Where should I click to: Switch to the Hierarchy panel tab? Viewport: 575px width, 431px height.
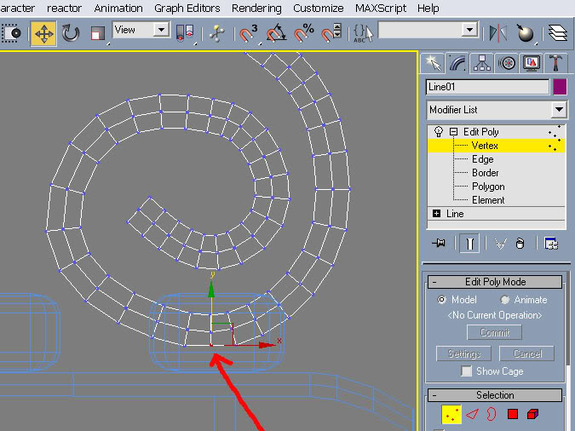click(x=482, y=63)
